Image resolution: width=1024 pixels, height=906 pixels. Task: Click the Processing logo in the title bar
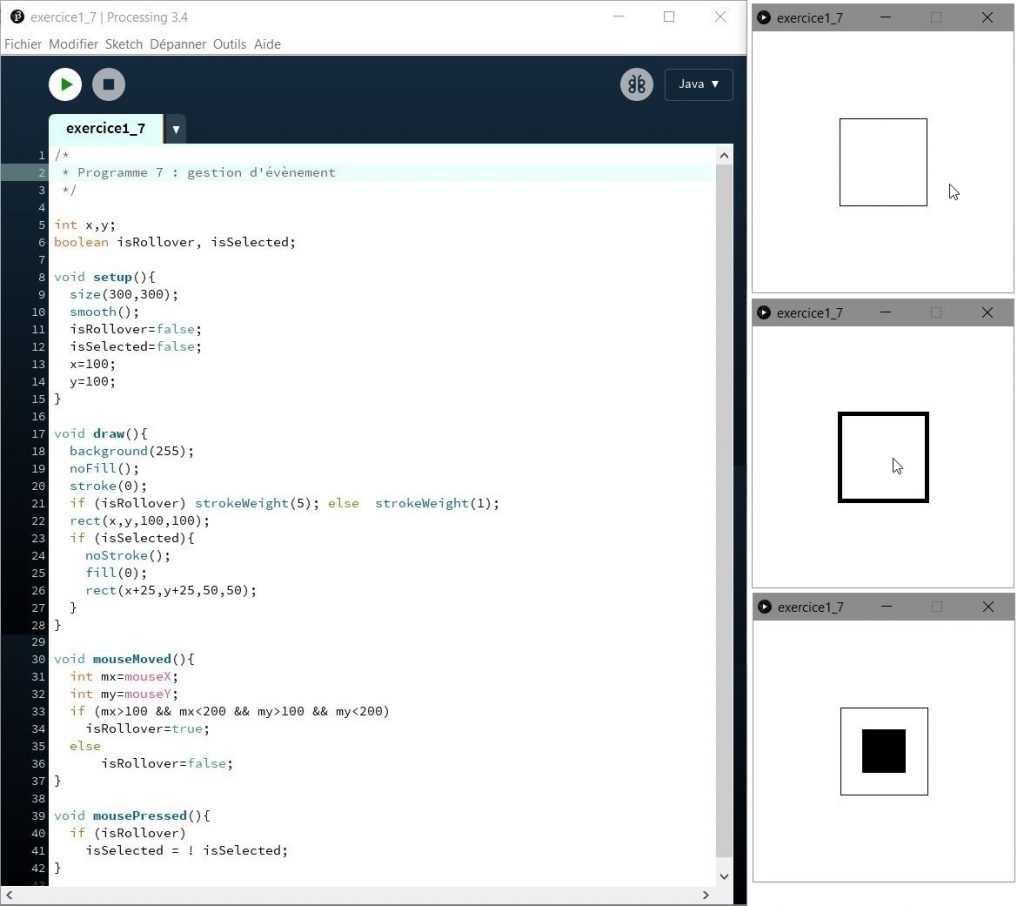[16, 17]
